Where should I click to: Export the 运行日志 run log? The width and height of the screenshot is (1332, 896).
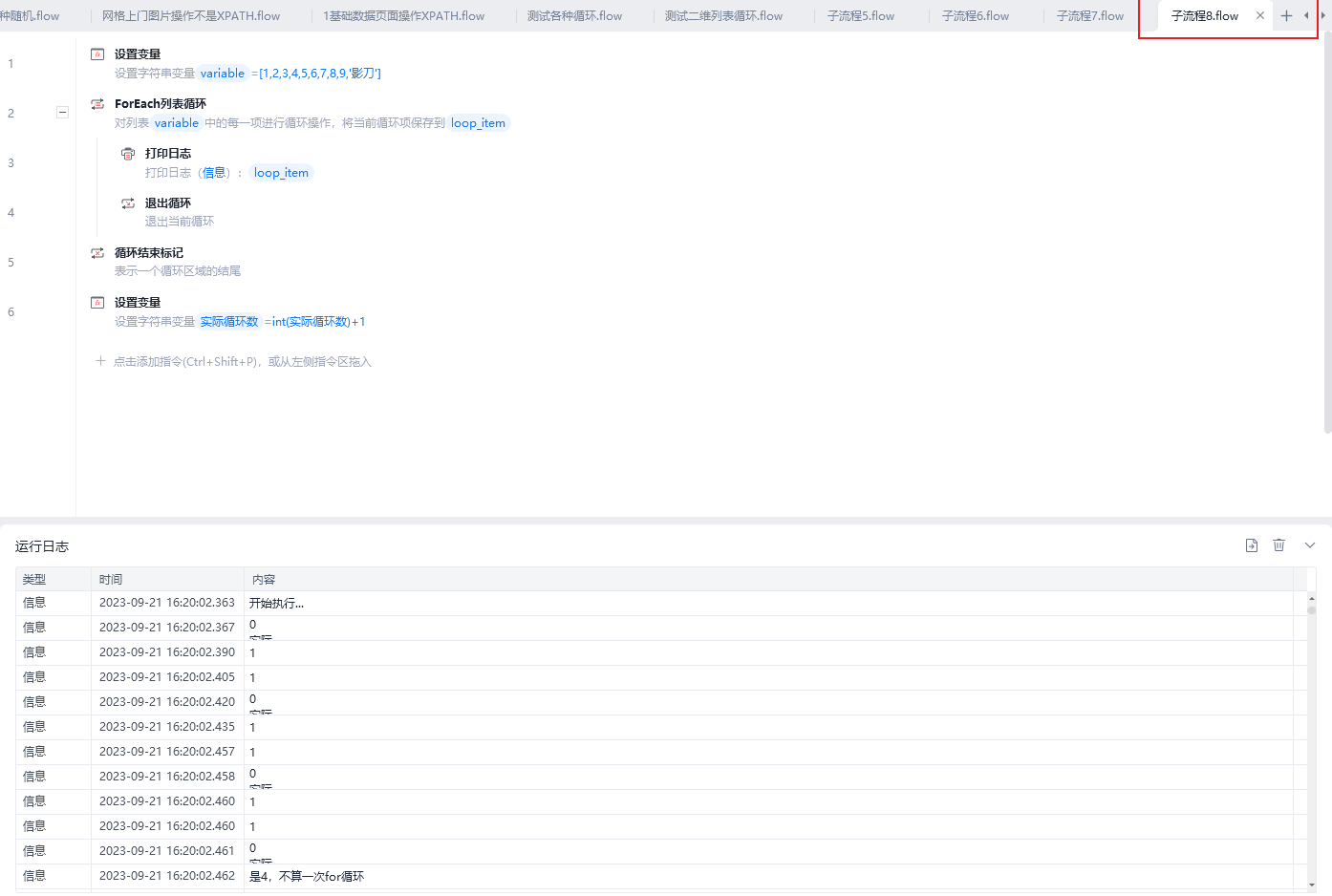click(x=1252, y=545)
